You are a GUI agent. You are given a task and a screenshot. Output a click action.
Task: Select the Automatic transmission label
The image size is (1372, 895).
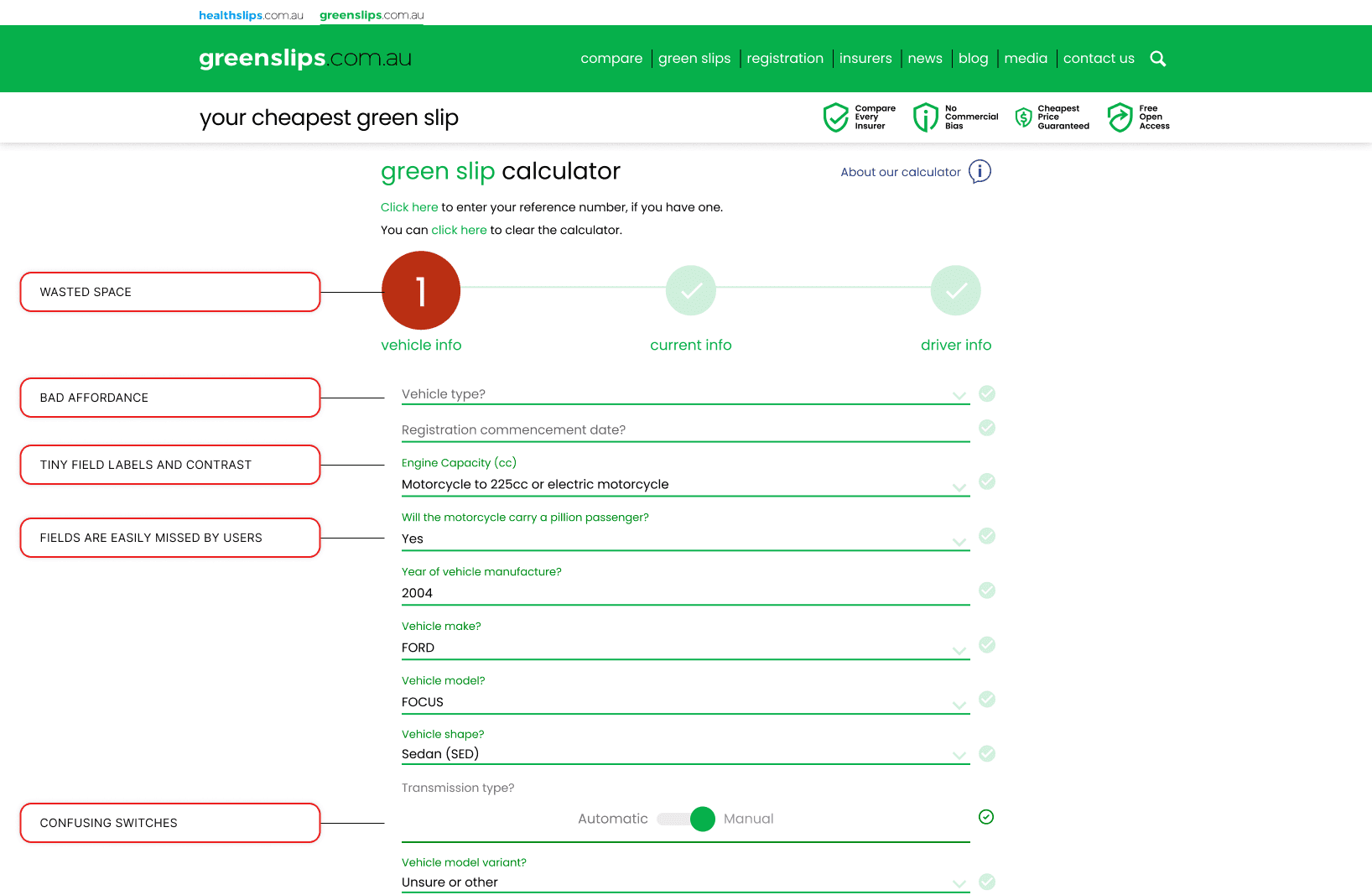613,819
